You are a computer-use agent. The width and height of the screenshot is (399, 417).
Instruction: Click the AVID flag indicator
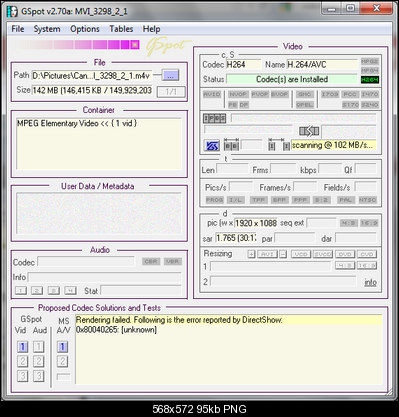coord(212,95)
